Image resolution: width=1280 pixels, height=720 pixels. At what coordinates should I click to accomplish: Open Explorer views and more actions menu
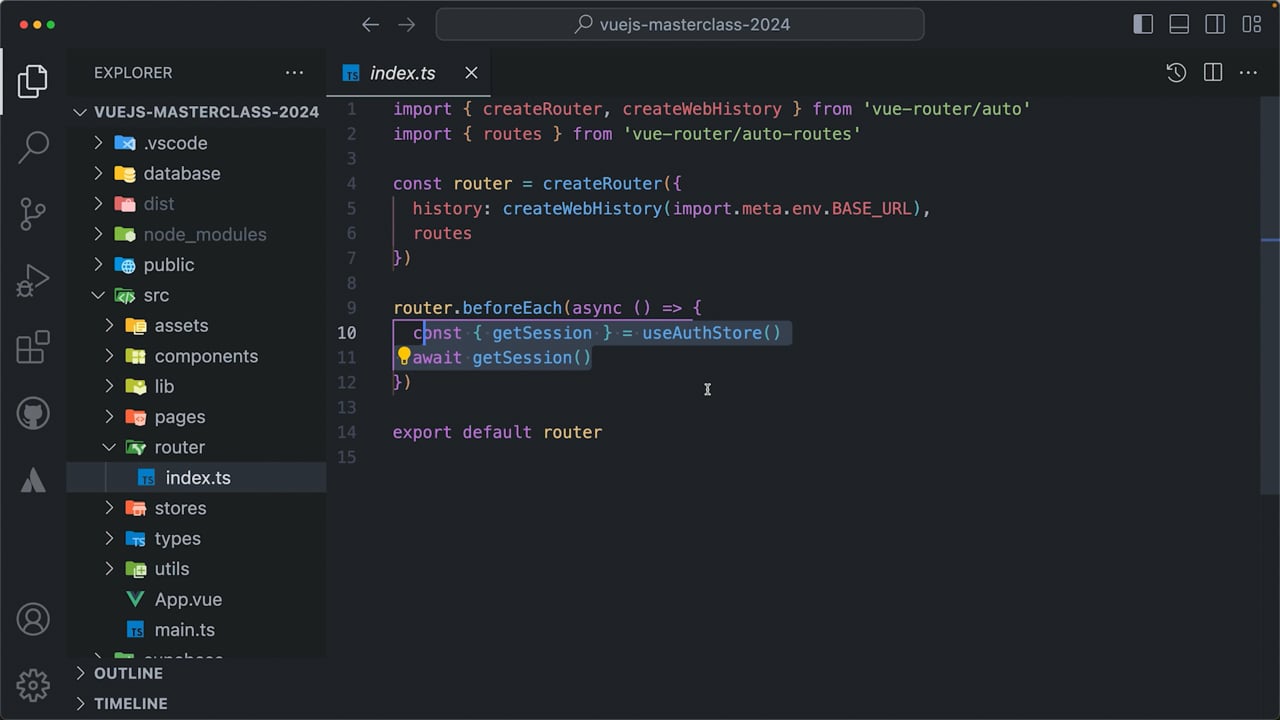(294, 73)
